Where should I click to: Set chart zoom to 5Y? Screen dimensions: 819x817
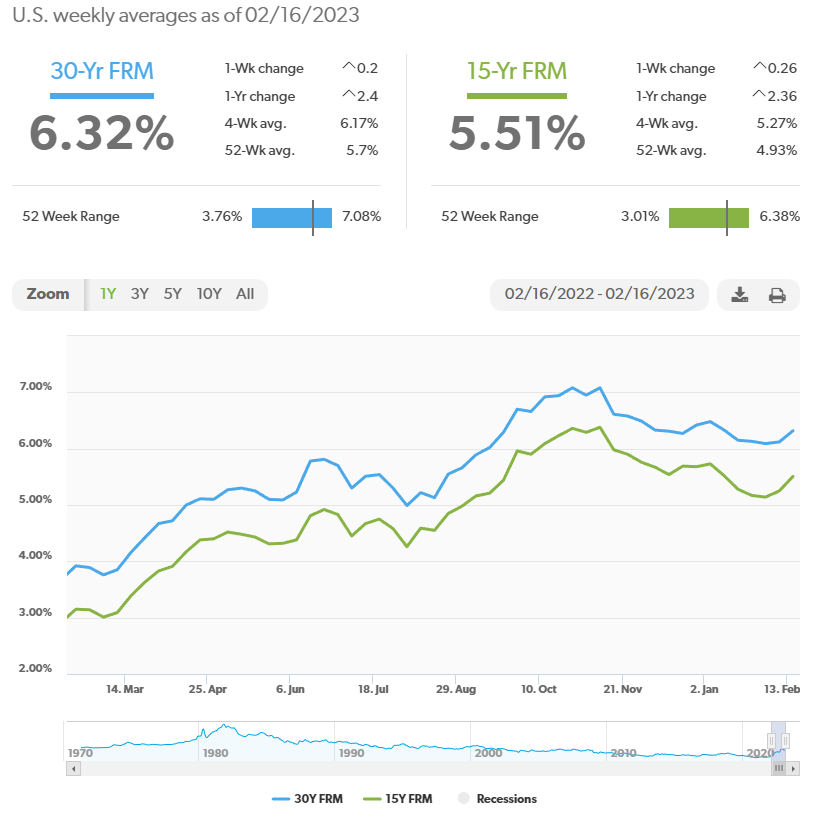point(173,294)
